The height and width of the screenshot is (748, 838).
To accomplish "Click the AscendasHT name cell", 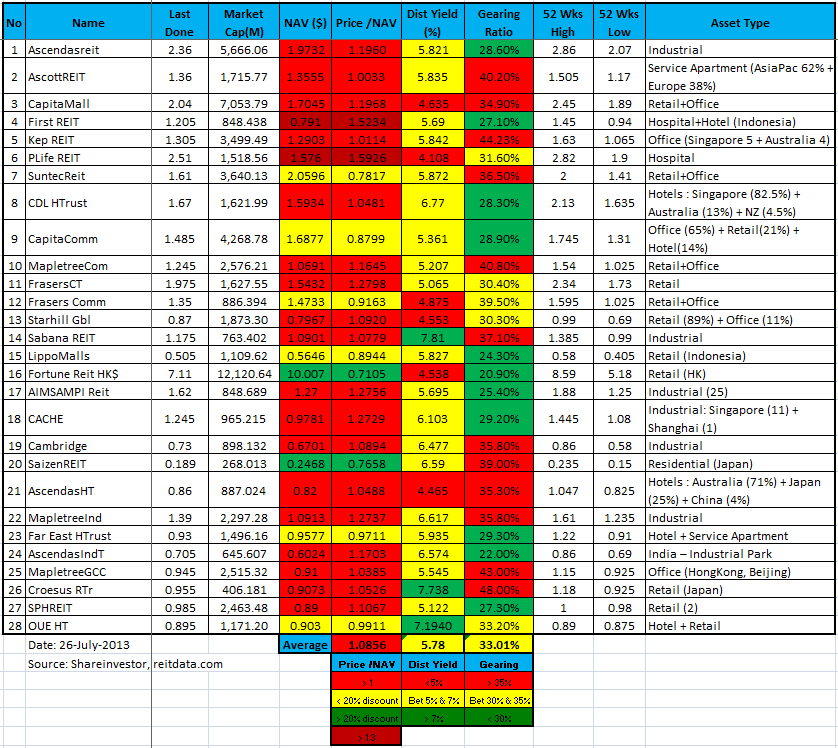I will coord(88,490).
